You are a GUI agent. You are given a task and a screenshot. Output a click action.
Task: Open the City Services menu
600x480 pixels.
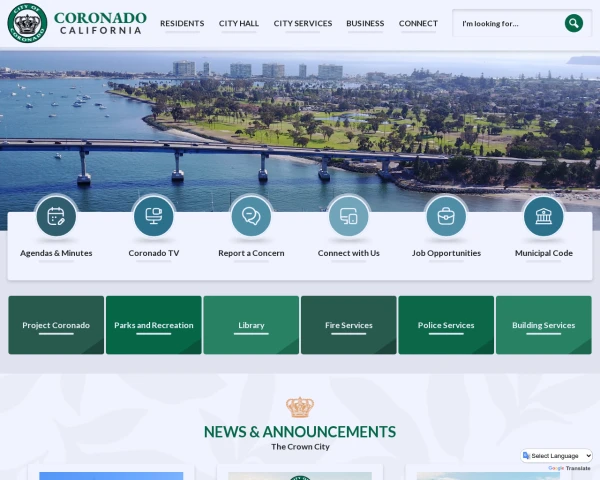(x=303, y=23)
